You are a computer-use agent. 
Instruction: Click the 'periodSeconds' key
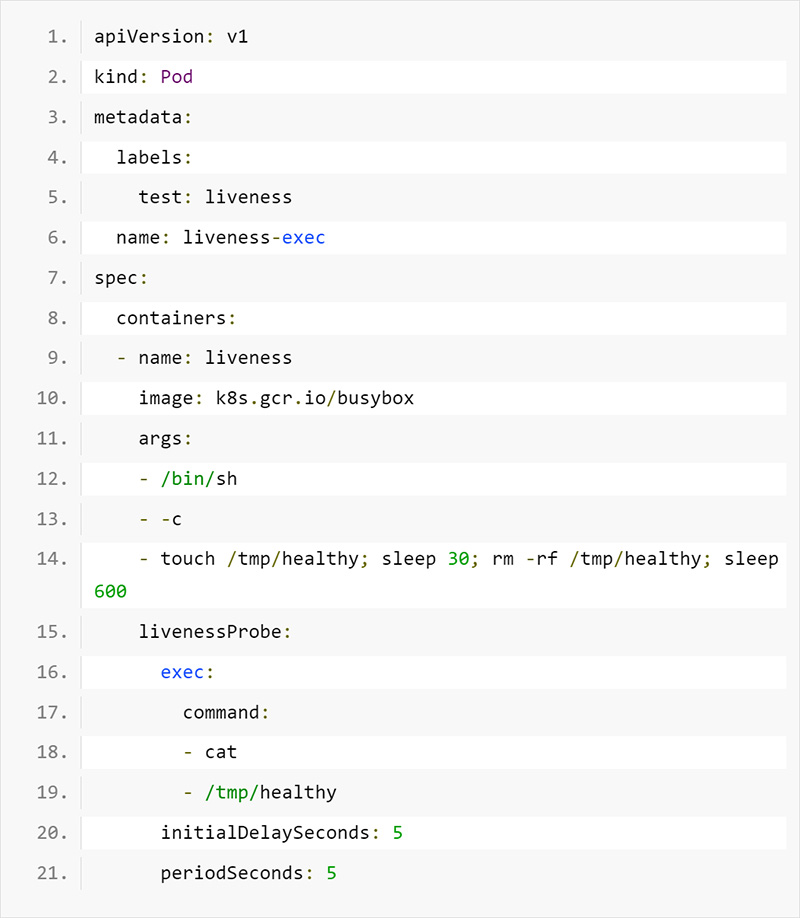(x=232, y=873)
